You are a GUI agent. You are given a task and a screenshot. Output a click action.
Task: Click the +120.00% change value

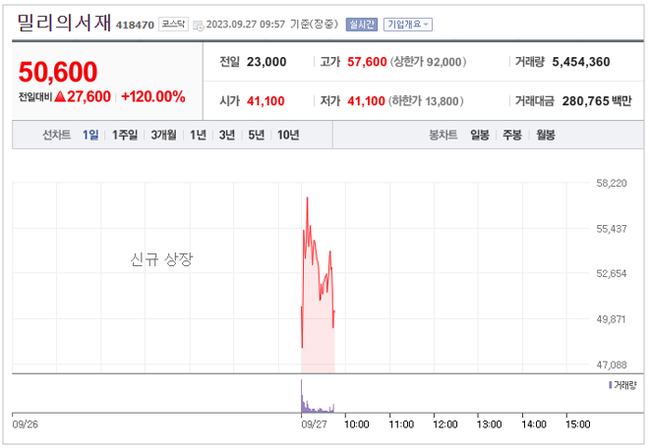pyautogui.click(x=153, y=97)
